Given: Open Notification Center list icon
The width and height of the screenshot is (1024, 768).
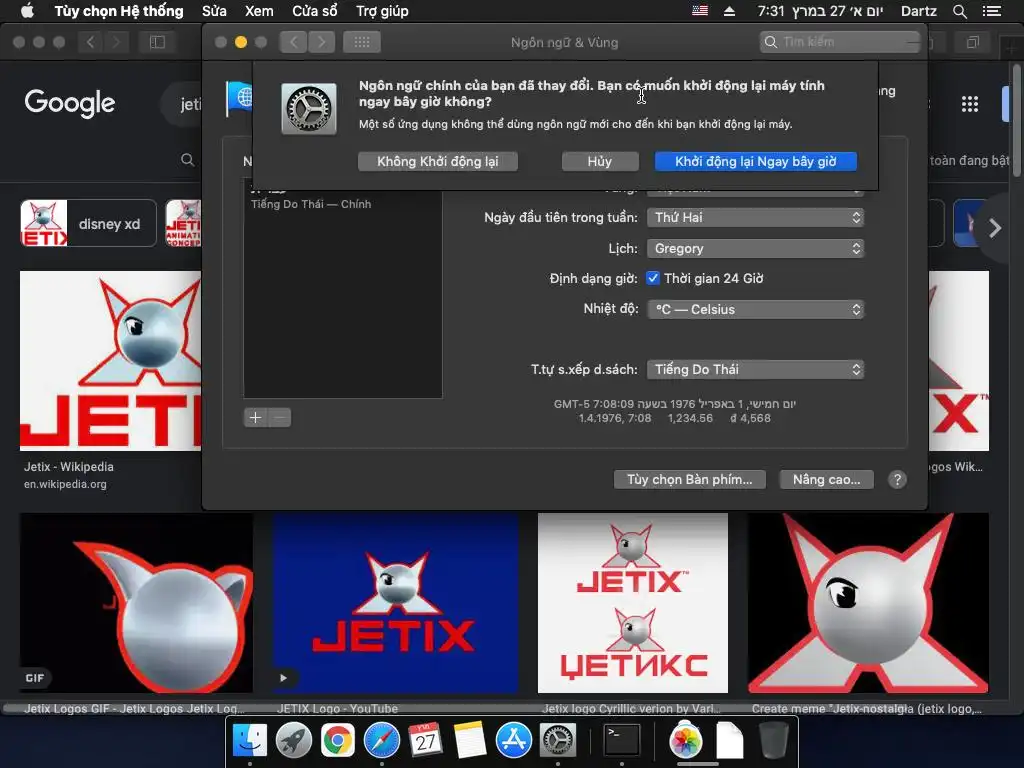Looking at the screenshot, I should point(992,11).
